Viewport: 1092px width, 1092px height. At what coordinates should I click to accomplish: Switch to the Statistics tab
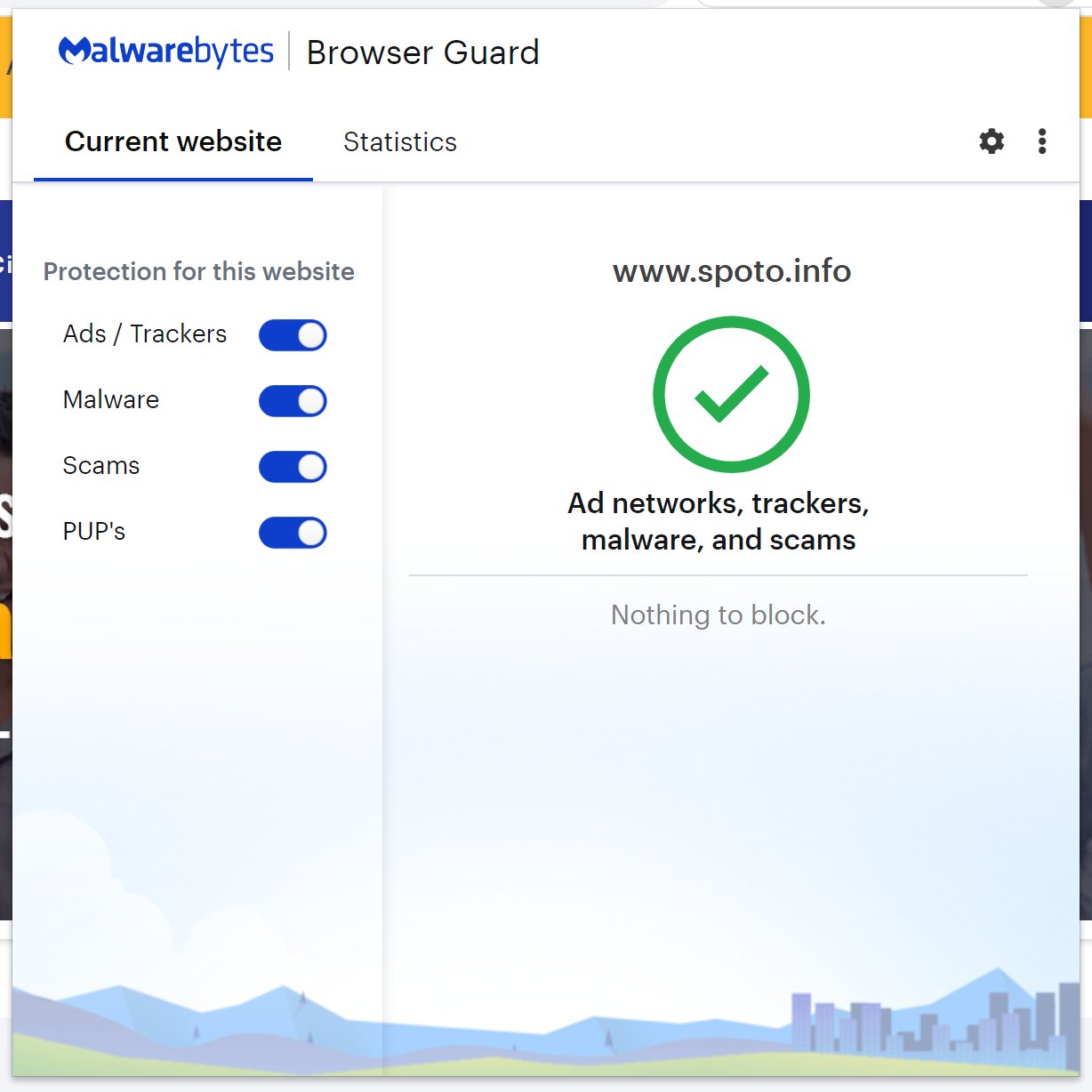400,142
